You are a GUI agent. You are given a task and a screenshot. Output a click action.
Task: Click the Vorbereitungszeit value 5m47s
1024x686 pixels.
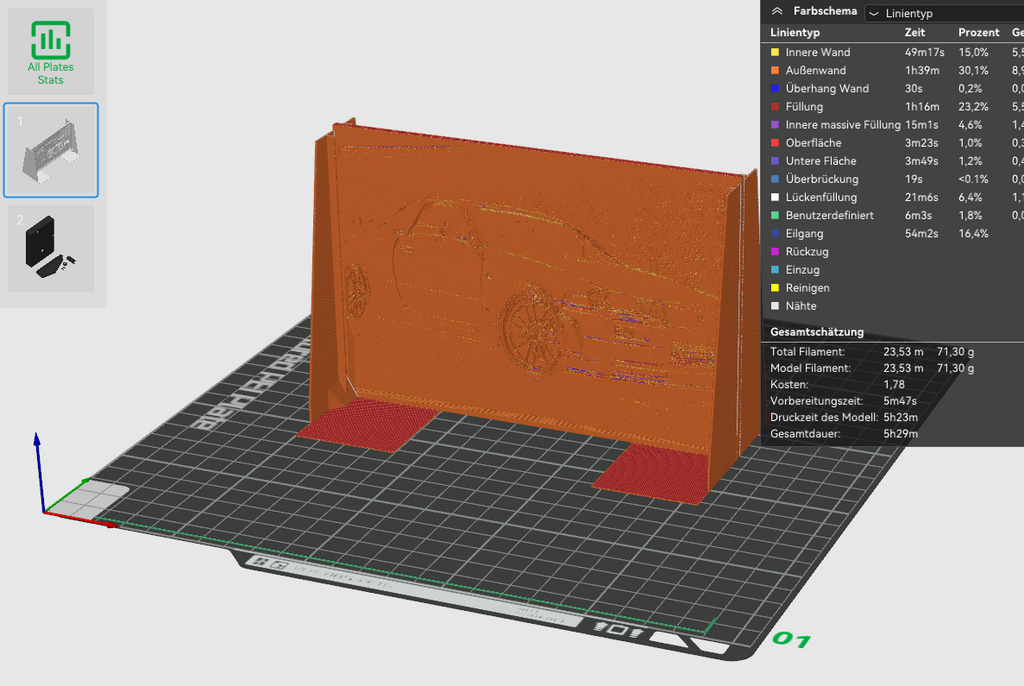pyautogui.click(x=900, y=401)
